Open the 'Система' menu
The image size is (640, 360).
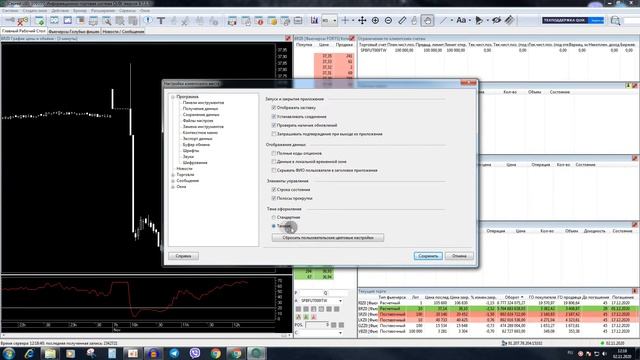(x=10, y=11)
